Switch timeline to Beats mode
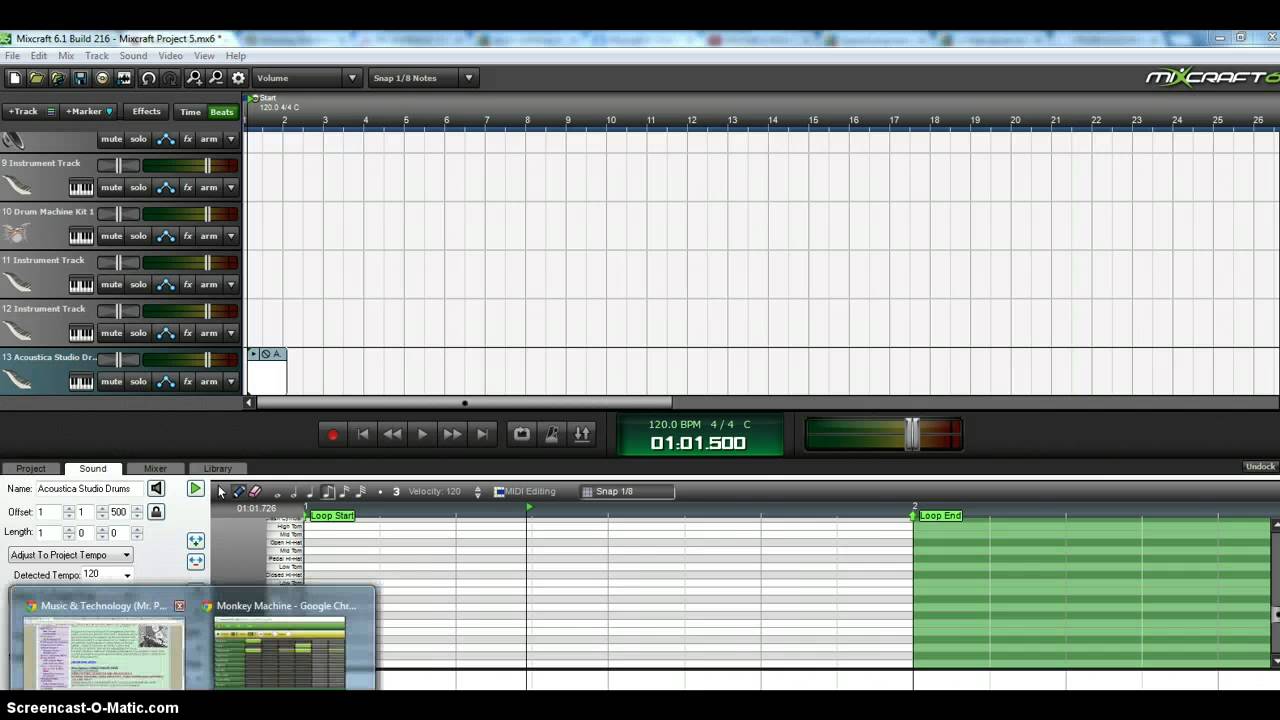Image resolution: width=1280 pixels, height=720 pixels. 222,112
